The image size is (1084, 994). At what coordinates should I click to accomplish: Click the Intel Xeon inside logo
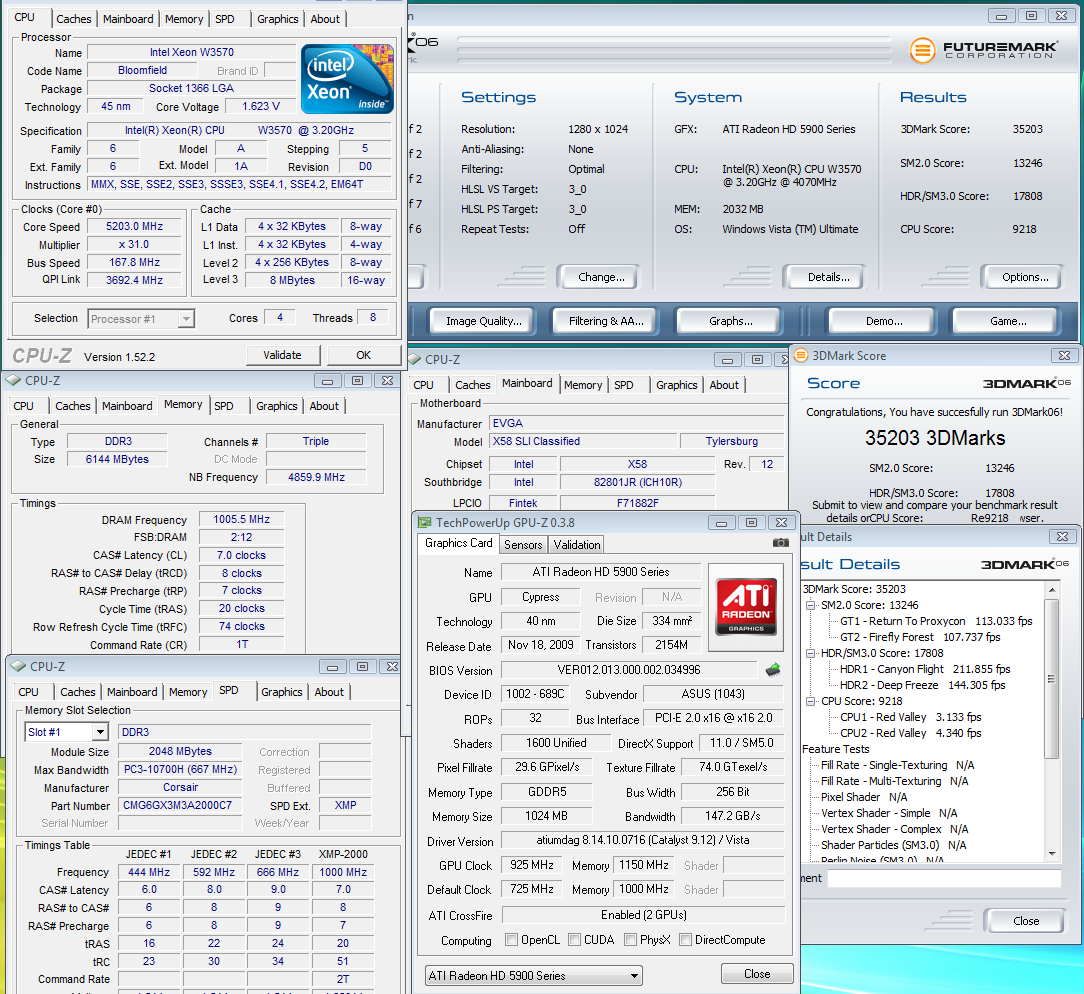(x=347, y=78)
